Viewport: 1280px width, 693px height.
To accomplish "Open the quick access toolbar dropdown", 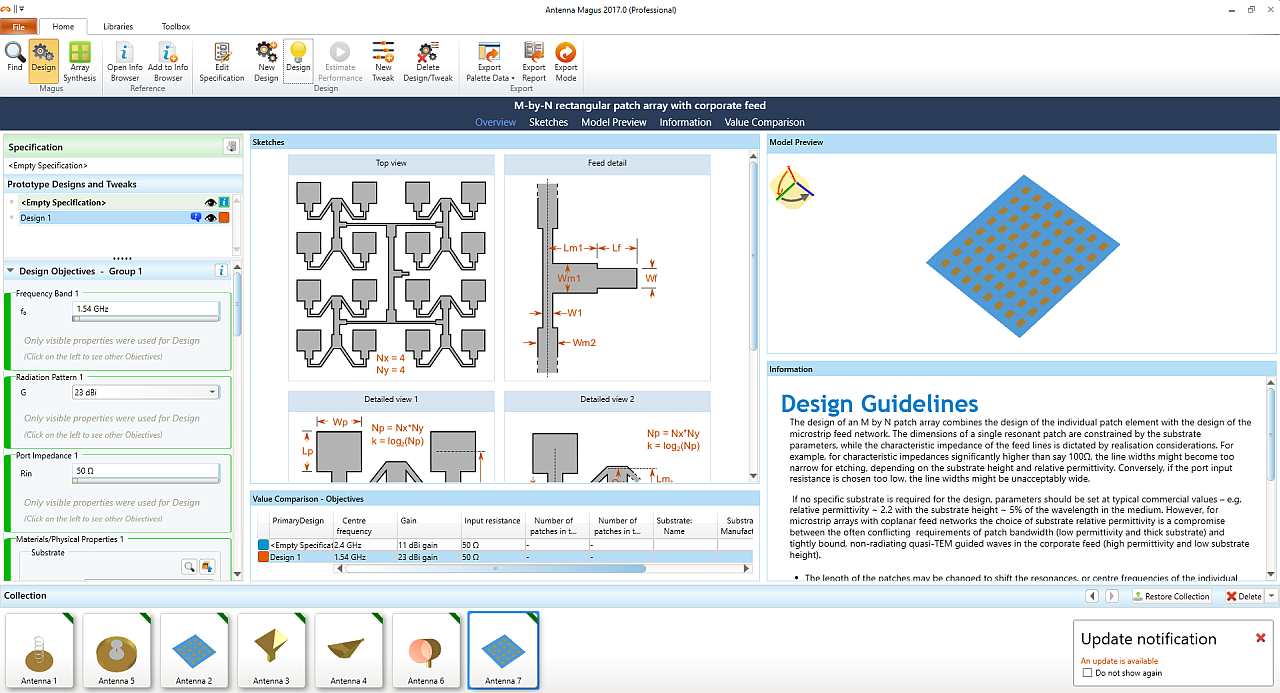I will click(x=22, y=10).
